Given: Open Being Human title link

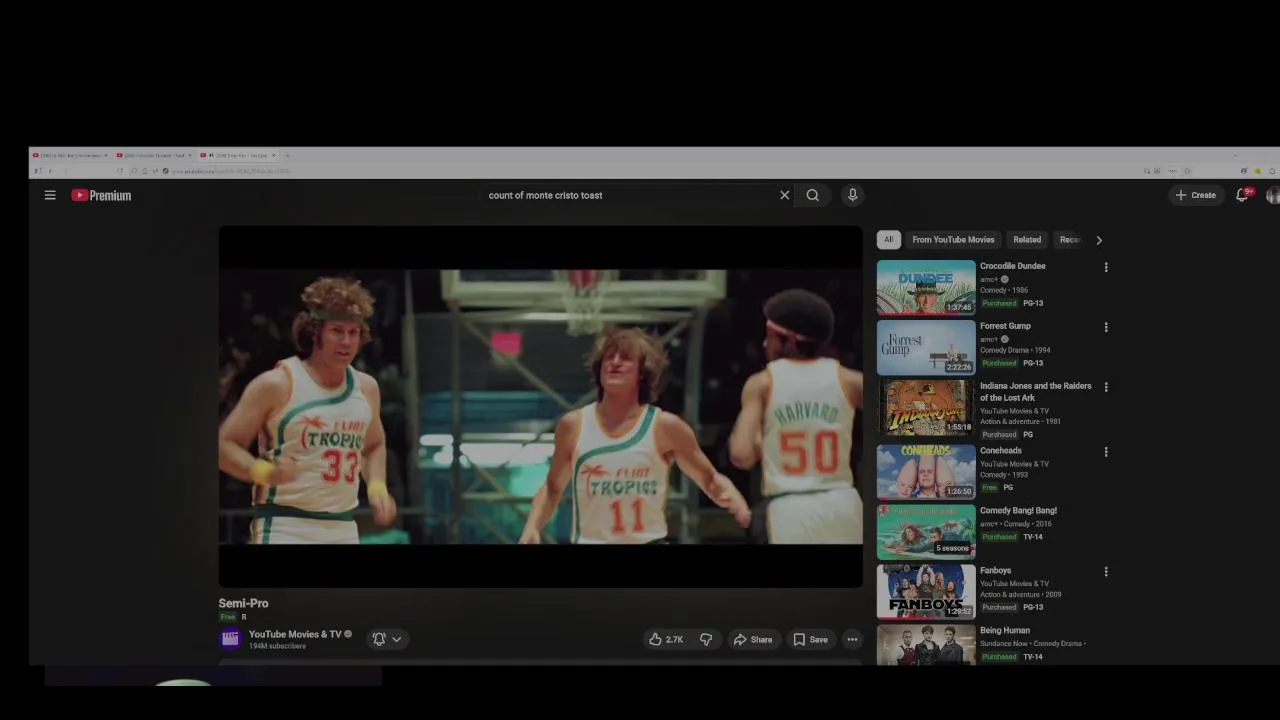Looking at the screenshot, I should [1005, 631].
